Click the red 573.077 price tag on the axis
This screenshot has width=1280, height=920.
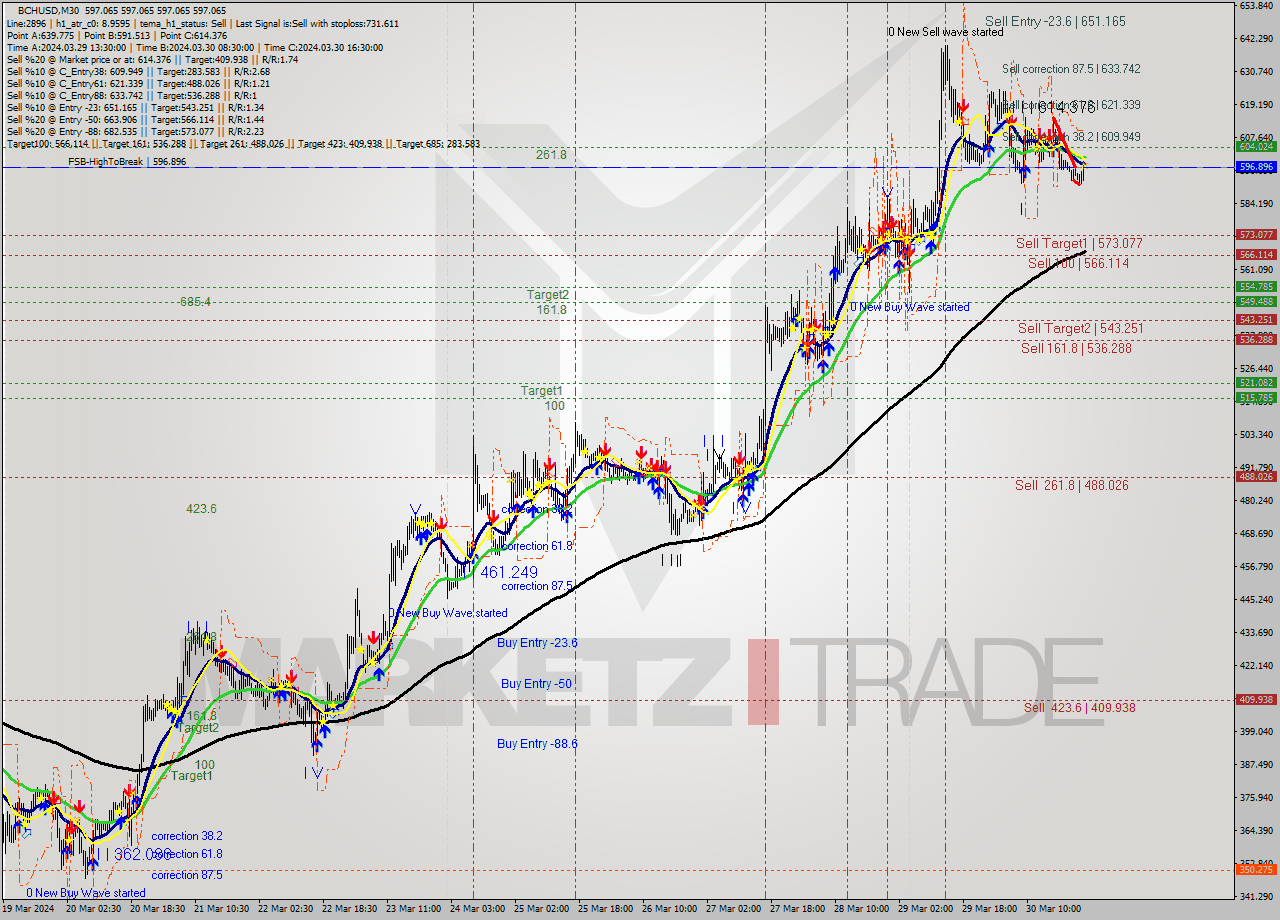1256,235
